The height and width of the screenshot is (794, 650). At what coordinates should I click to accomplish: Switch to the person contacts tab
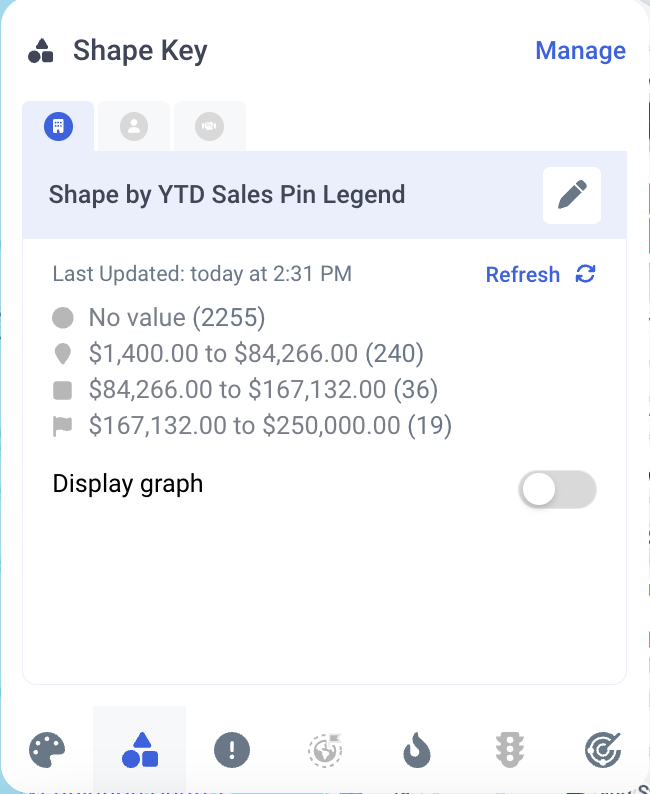pyautogui.click(x=133, y=127)
